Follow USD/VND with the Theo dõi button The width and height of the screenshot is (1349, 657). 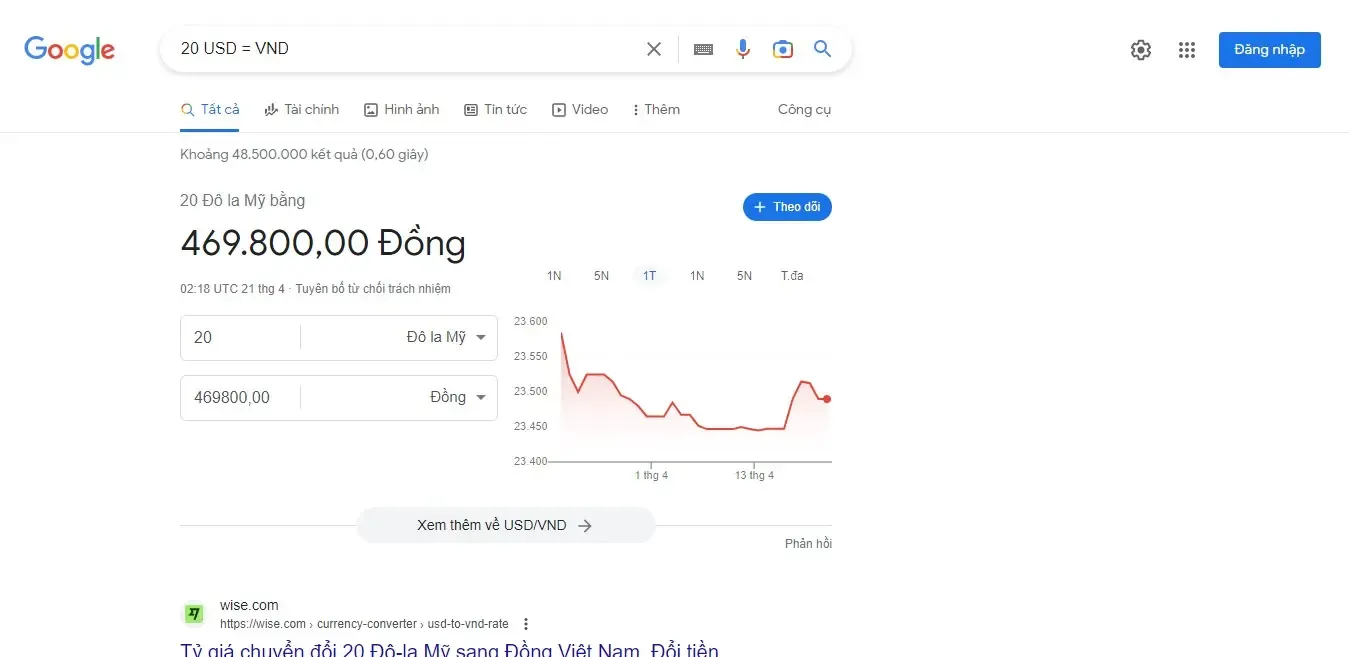tap(787, 207)
